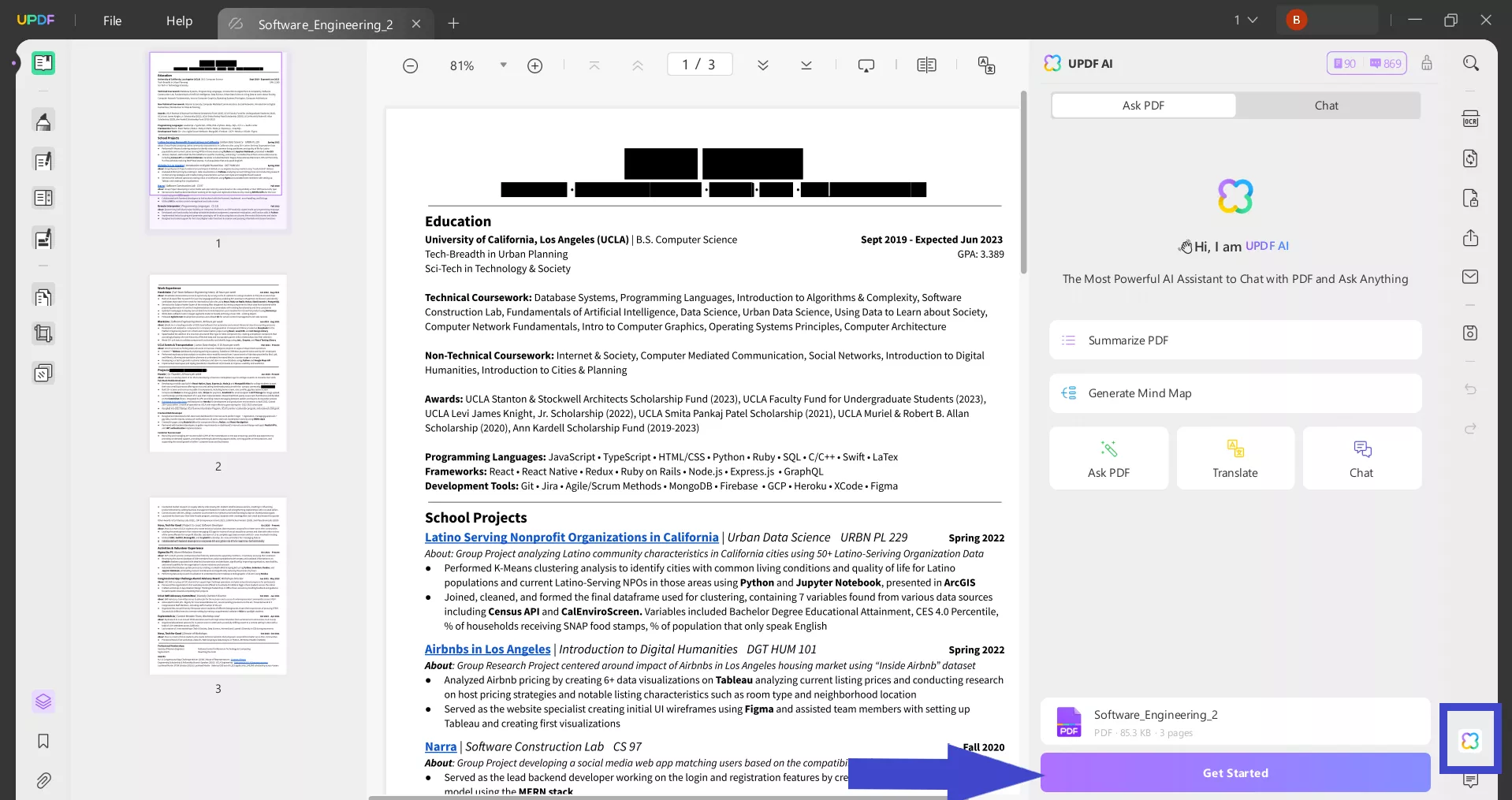Click the presentation slideshow icon

[866, 65]
